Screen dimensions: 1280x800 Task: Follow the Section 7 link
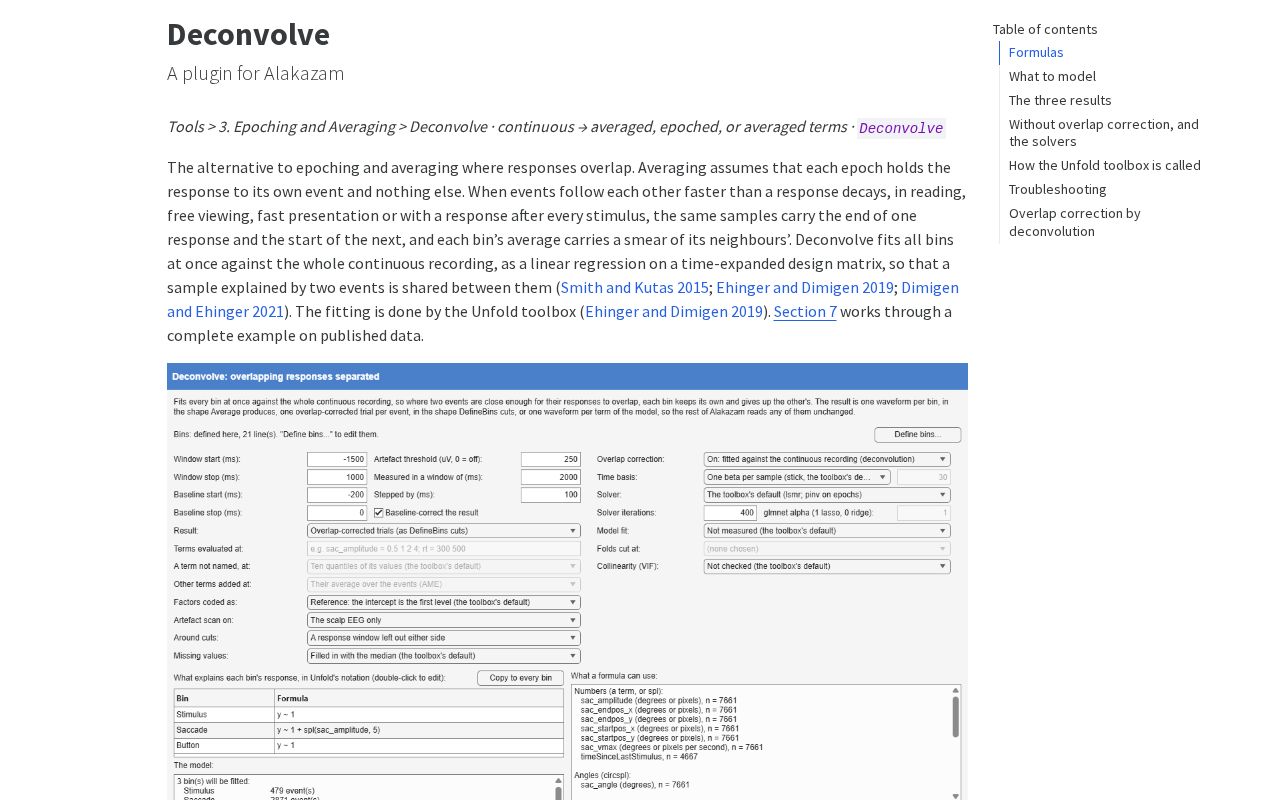coord(805,311)
